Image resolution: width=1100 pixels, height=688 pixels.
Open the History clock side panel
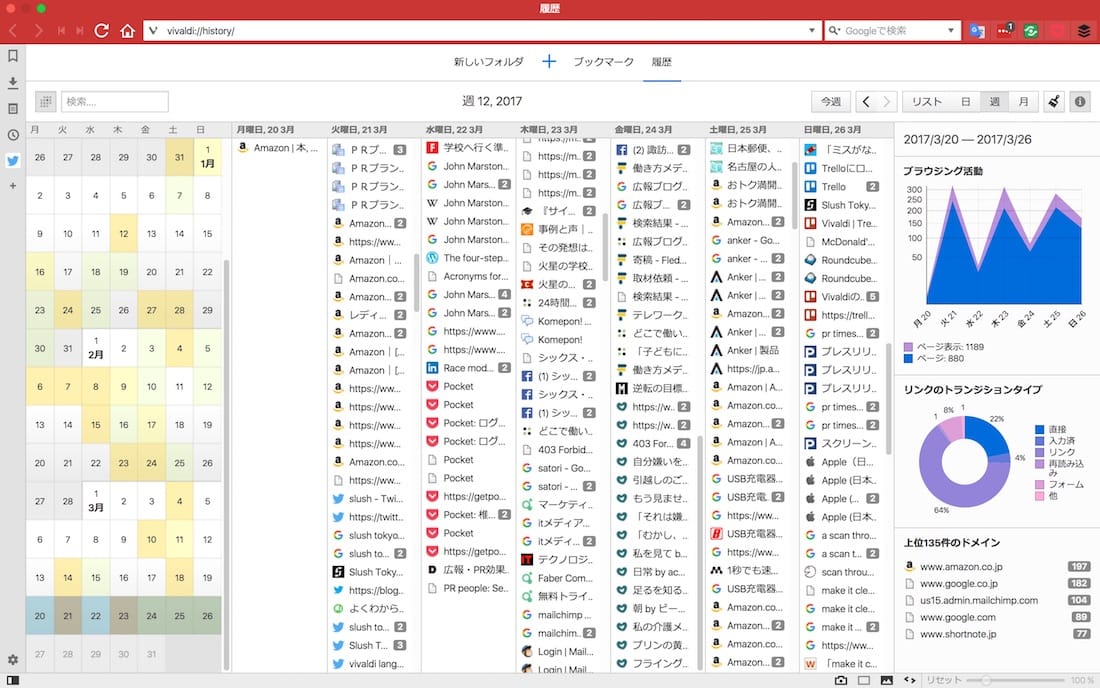[13, 135]
